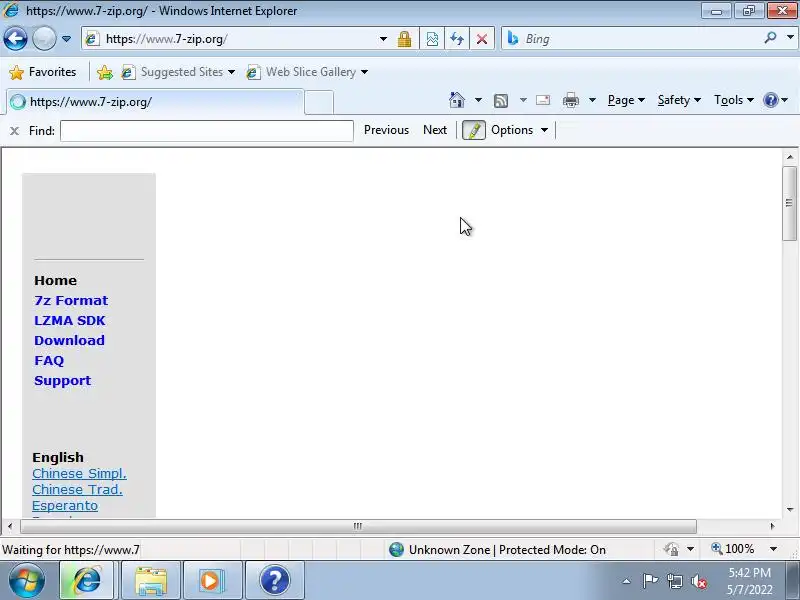
Task: Click the horizontal scrollbar thumb
Action: [x=358, y=526]
